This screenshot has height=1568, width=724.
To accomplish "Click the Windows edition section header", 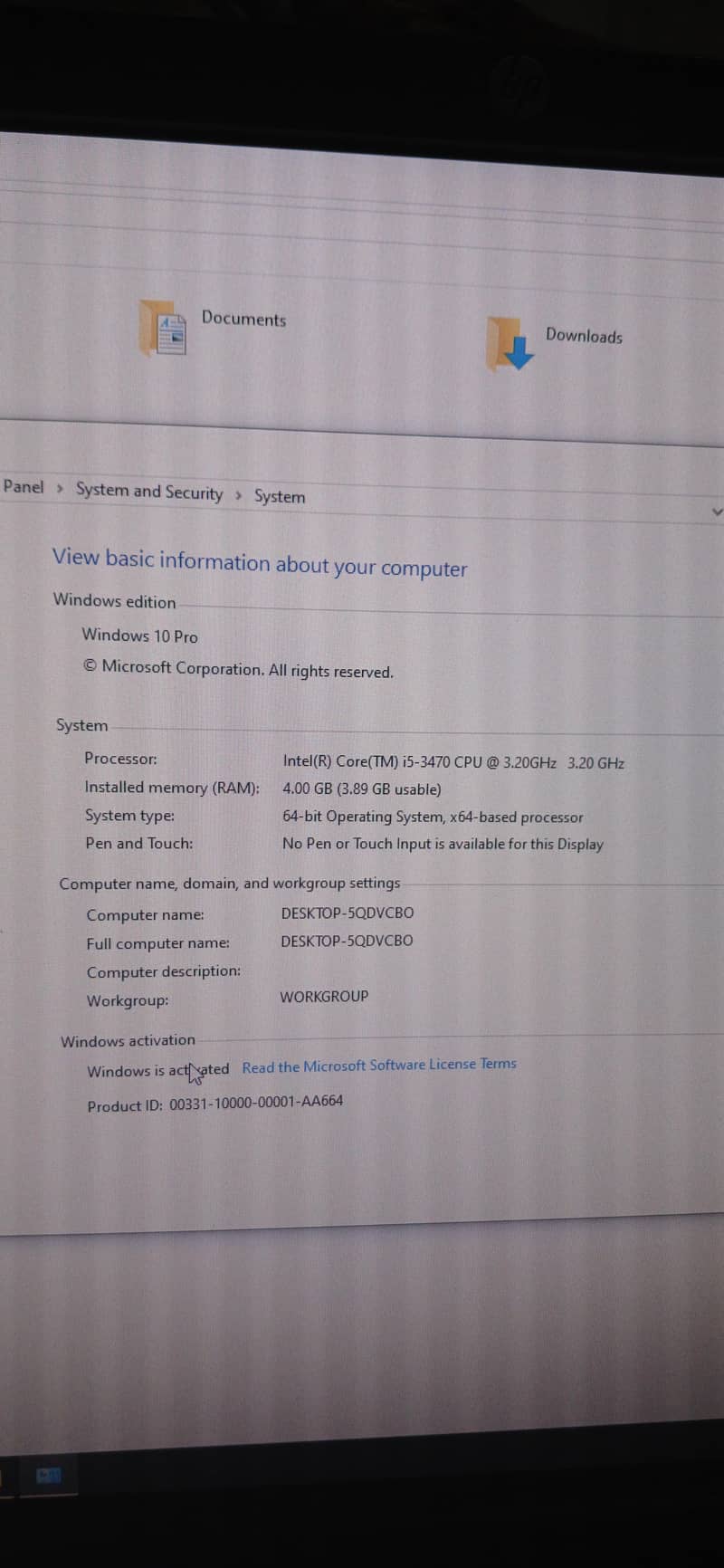I will (x=114, y=601).
